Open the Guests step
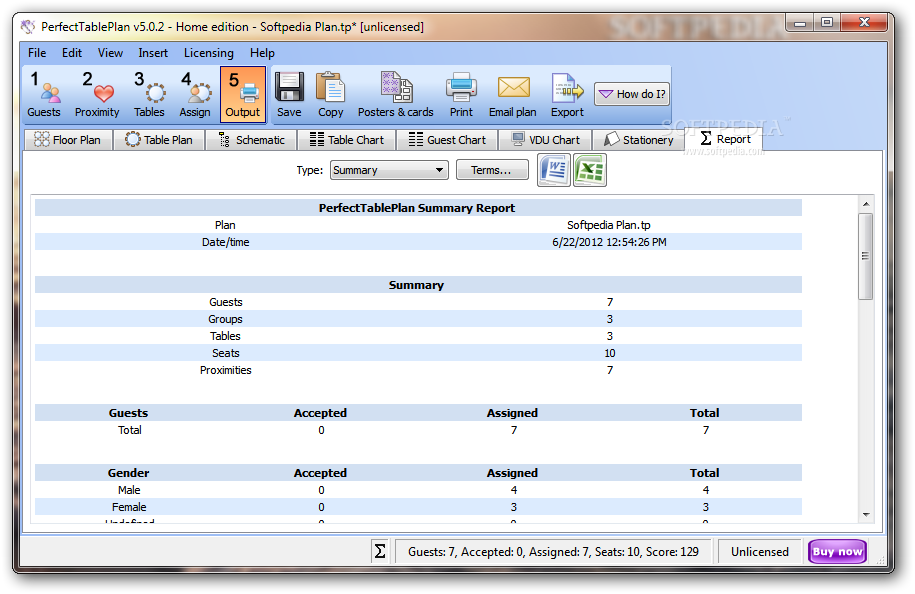Image resolution: width=915 pixels, height=594 pixels. 44,95
